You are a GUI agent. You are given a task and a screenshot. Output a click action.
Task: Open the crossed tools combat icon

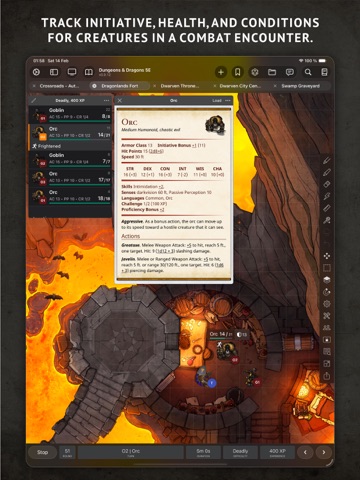tap(327, 316)
